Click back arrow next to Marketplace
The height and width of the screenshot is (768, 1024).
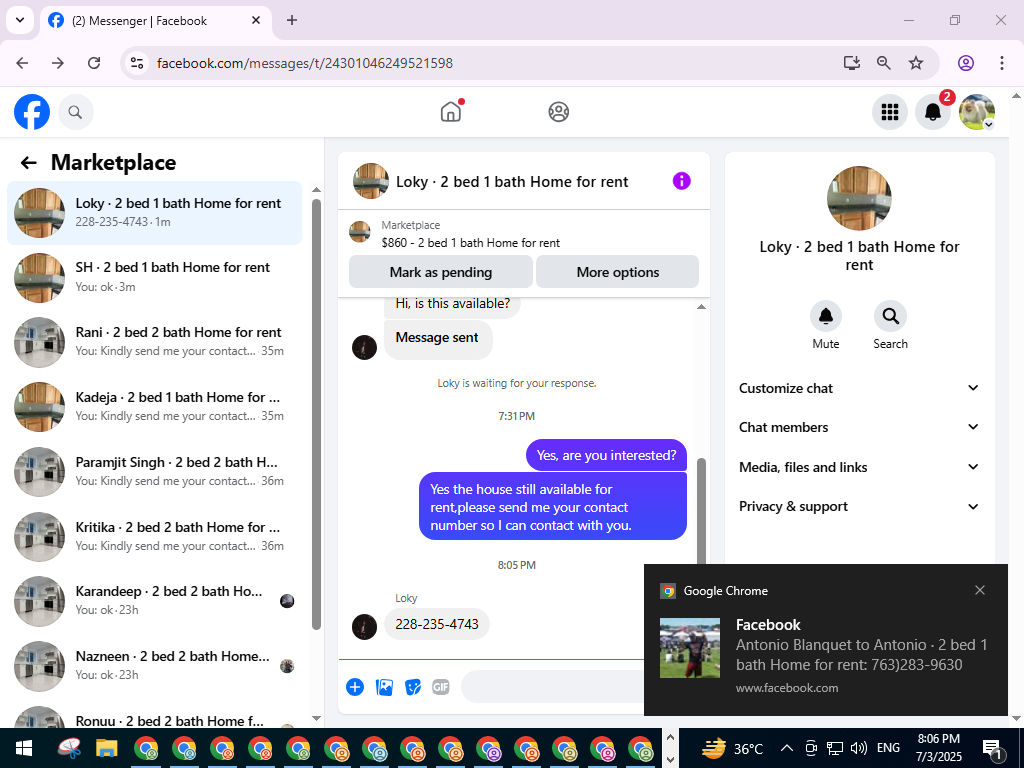(x=28, y=163)
